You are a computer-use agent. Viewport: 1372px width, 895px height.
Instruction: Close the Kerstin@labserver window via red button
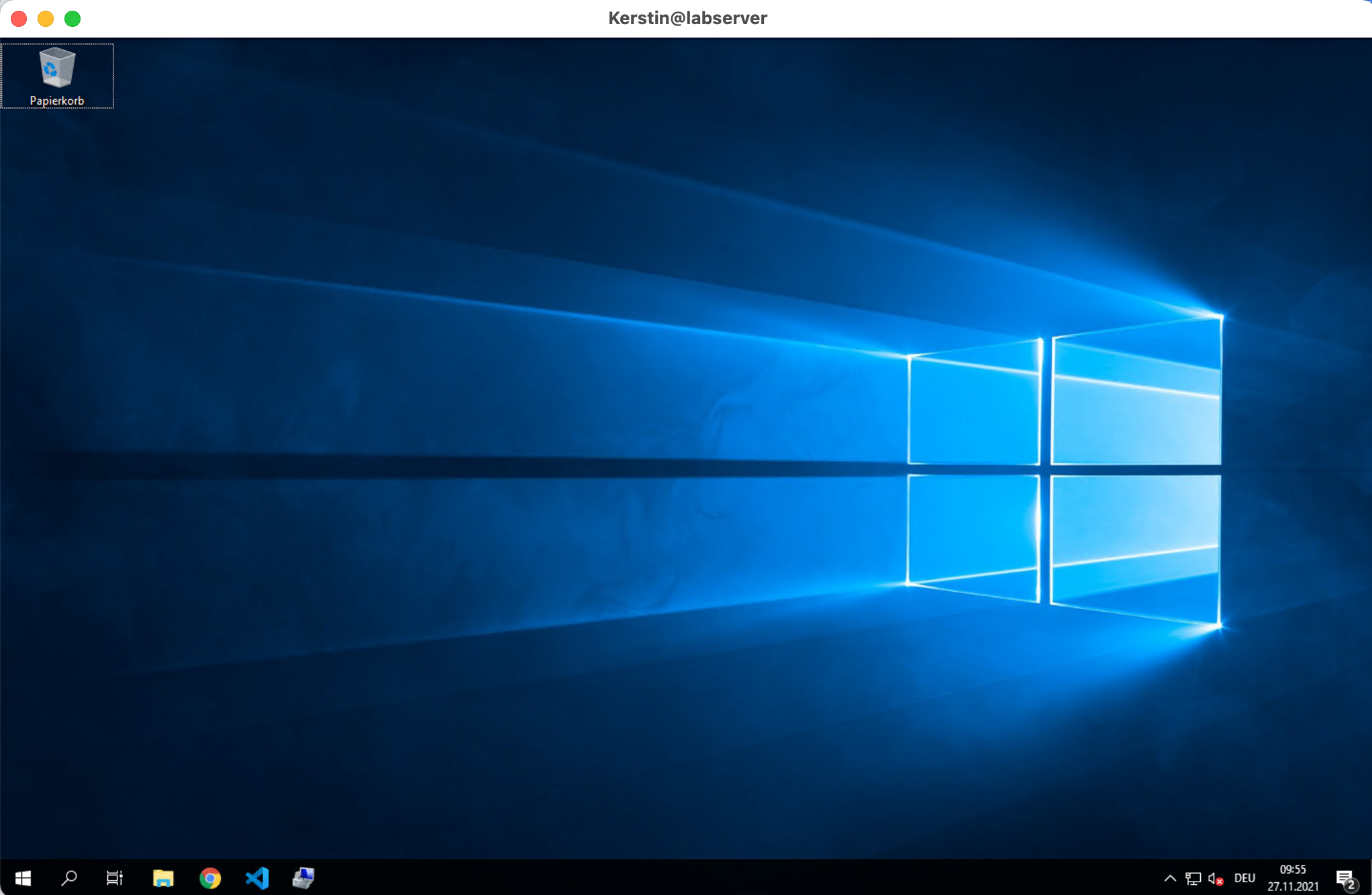(19, 19)
